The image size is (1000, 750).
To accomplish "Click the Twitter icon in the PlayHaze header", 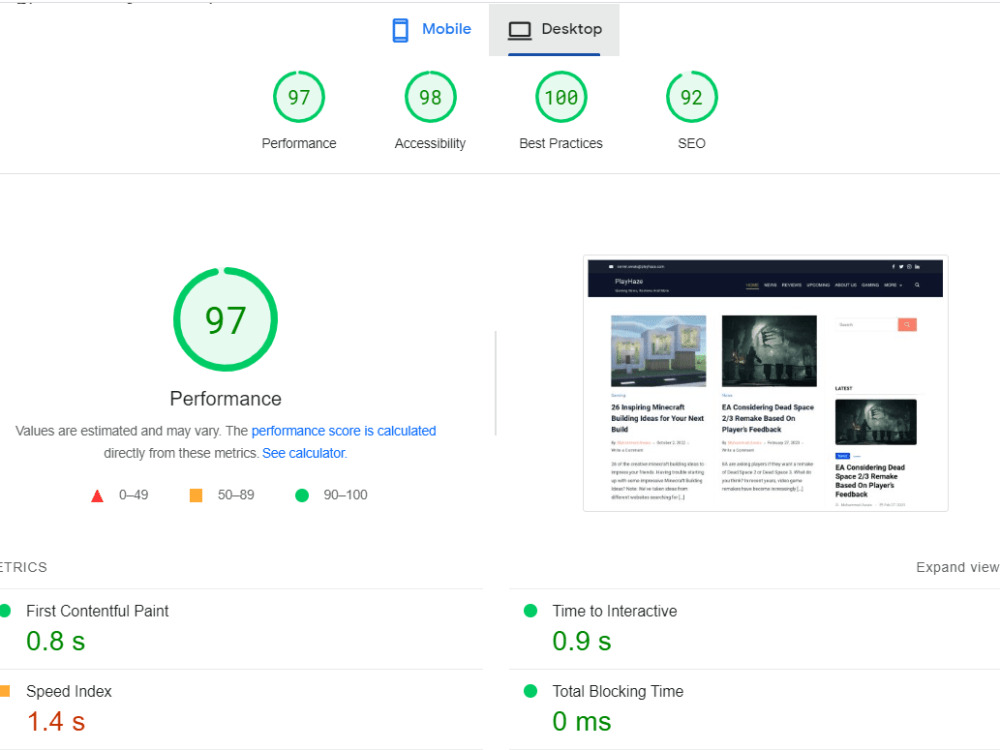I will coord(901,267).
